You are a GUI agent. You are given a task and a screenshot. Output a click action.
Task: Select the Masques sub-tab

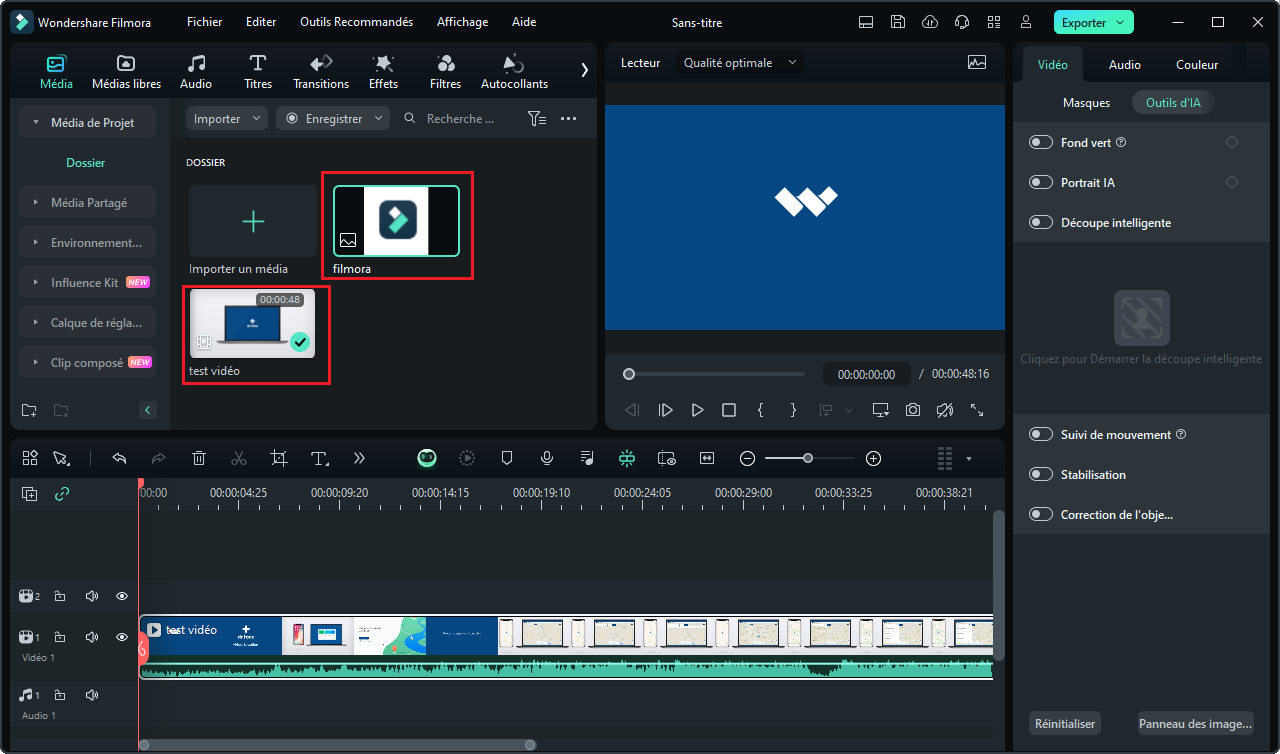[x=1086, y=102]
